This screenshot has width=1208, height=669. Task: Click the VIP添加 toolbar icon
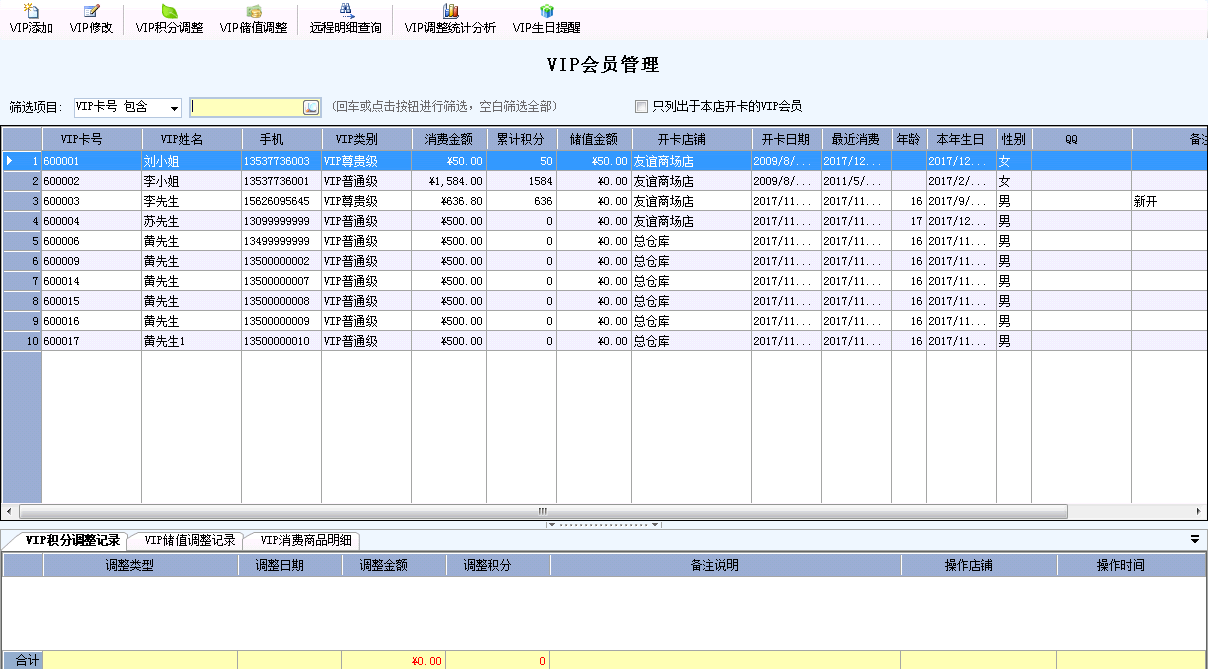click(31, 19)
